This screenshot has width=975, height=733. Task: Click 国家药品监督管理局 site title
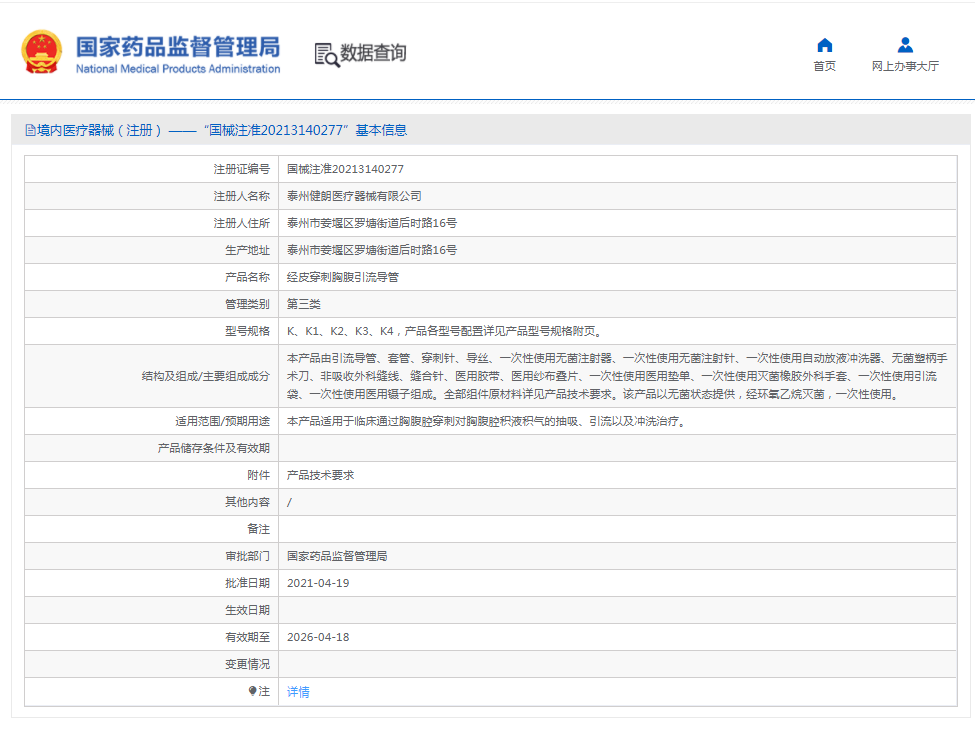pos(178,47)
